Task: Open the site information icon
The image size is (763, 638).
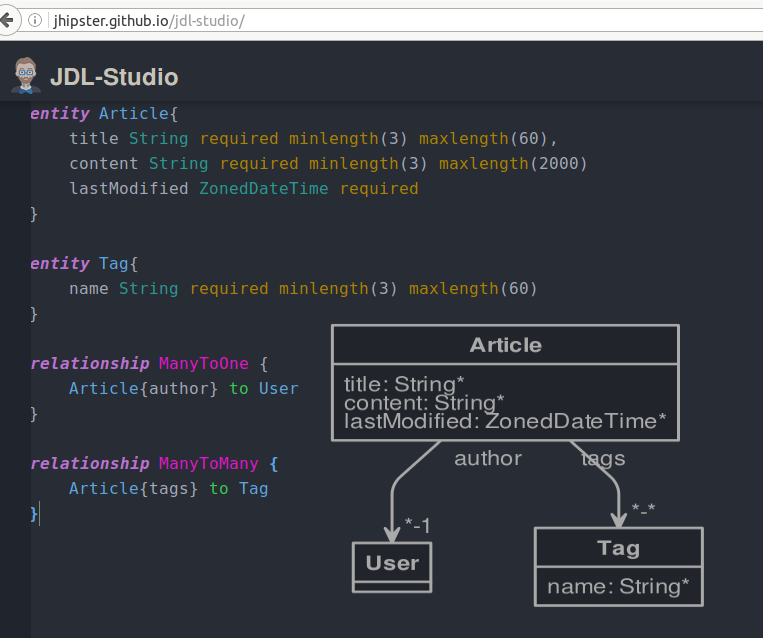Action: pyautogui.click(x=35, y=20)
